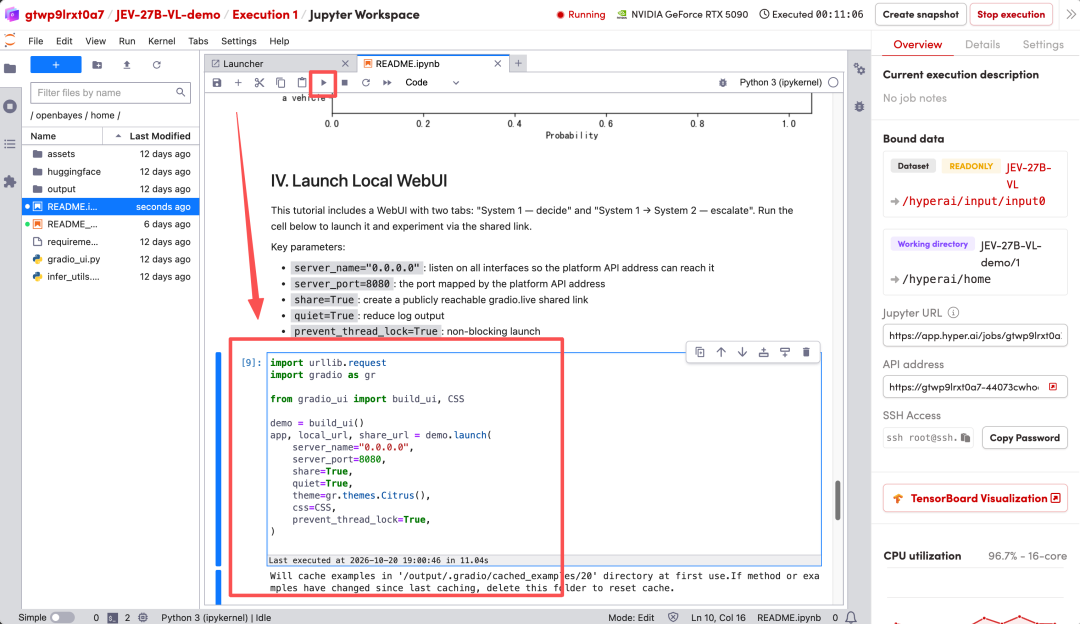
Task: Add a new tab with the plus button
Action: coord(518,63)
